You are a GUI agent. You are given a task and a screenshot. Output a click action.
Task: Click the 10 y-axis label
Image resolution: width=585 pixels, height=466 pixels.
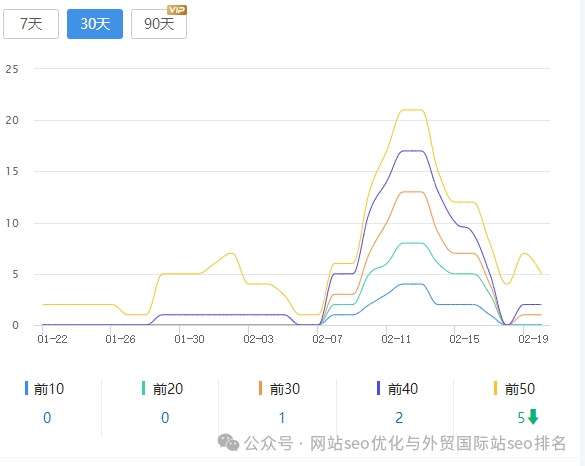point(12,223)
